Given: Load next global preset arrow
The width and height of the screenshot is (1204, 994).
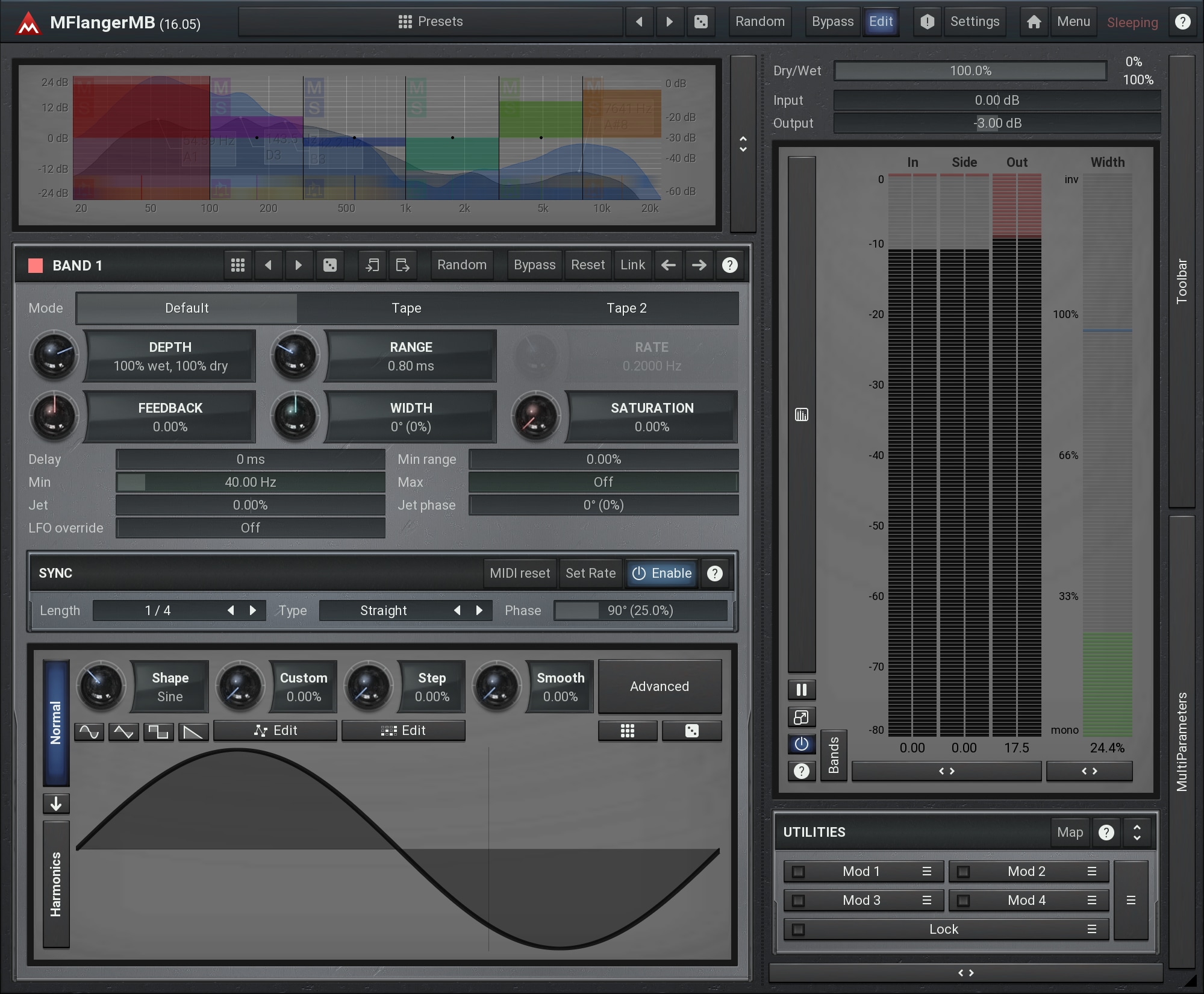Looking at the screenshot, I should [x=670, y=22].
